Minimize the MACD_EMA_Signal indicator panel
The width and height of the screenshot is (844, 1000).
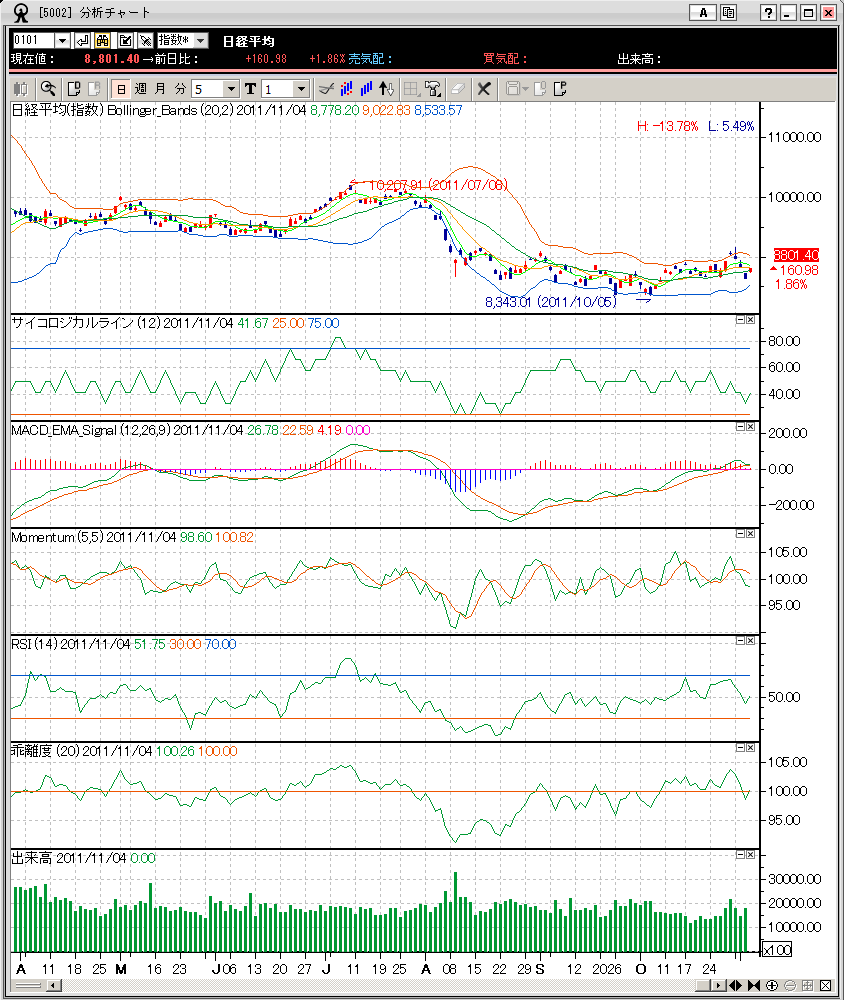pyautogui.click(x=740, y=426)
